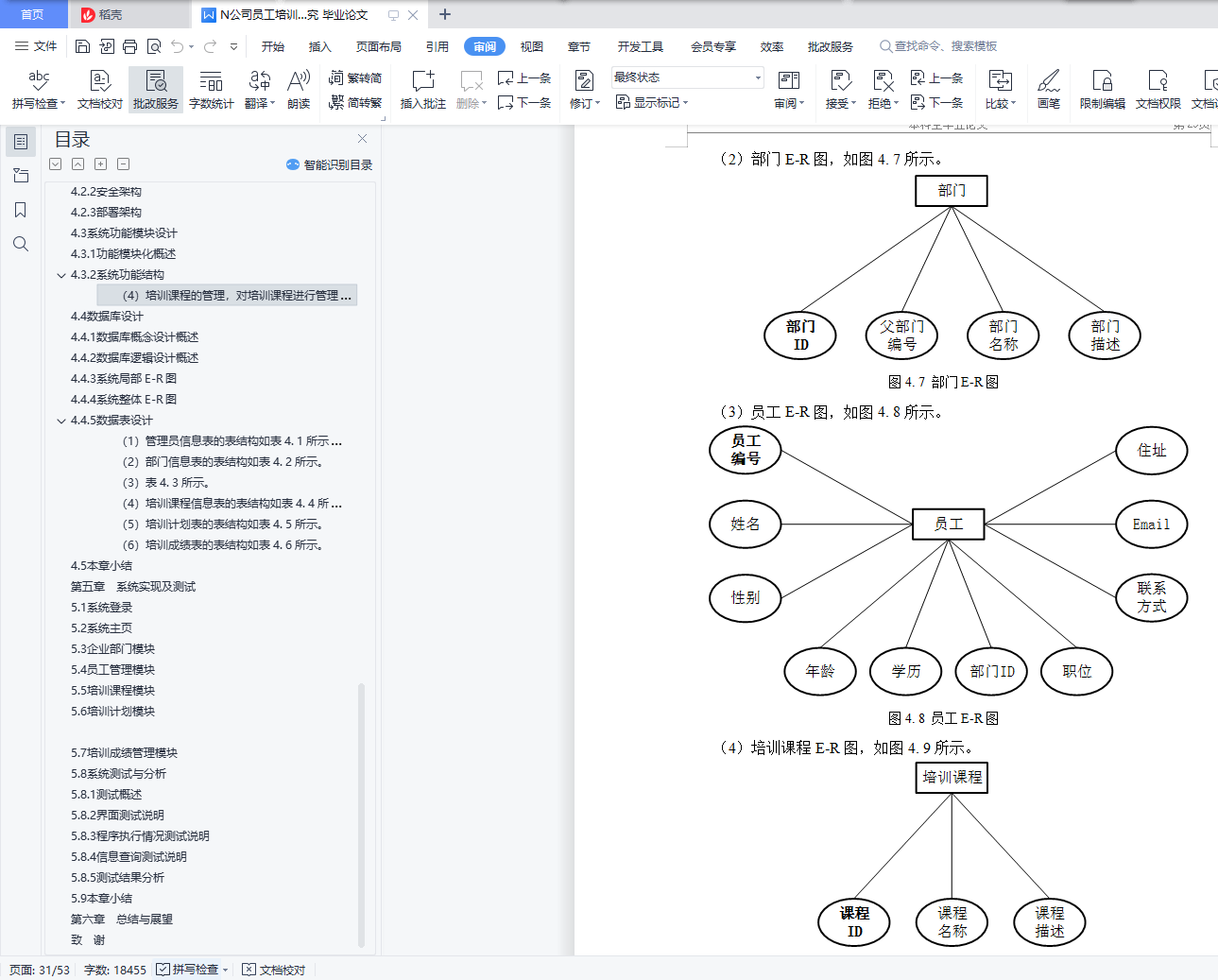
Task: Switch to the 插入 ribbon tab
Action: pyautogui.click(x=320, y=46)
